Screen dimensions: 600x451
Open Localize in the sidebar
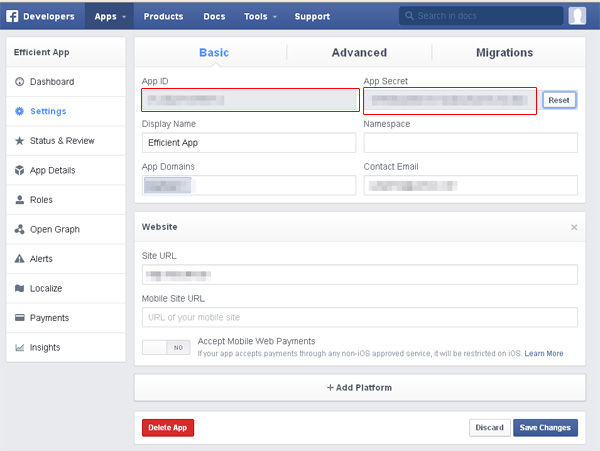click(x=66, y=288)
